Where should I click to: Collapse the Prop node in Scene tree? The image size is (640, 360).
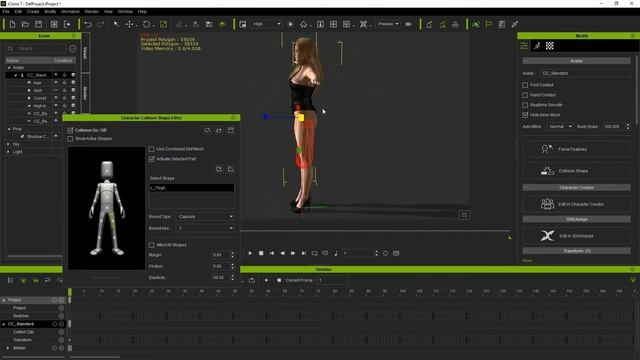pyautogui.click(x=9, y=129)
